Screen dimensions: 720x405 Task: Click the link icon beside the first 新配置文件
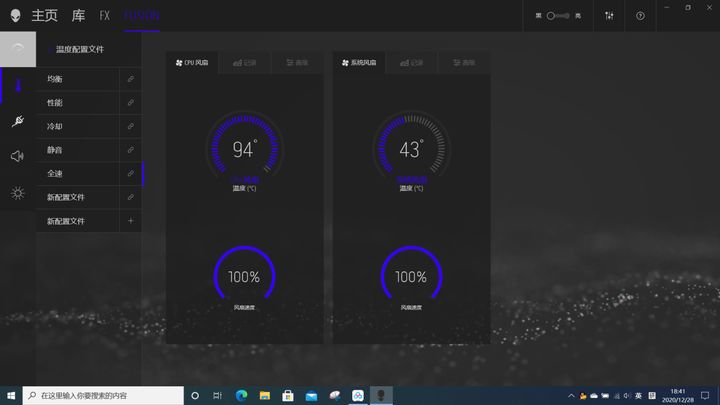coord(130,197)
